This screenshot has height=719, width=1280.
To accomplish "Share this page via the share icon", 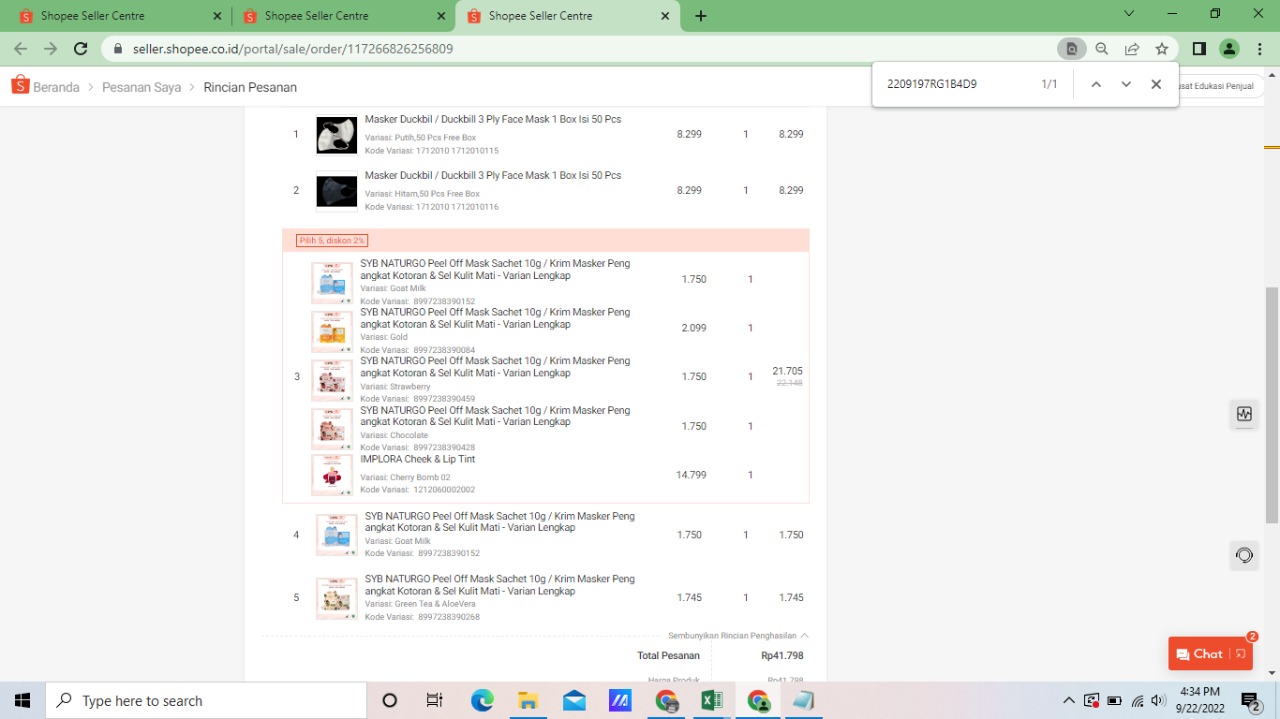I will click(1132, 49).
